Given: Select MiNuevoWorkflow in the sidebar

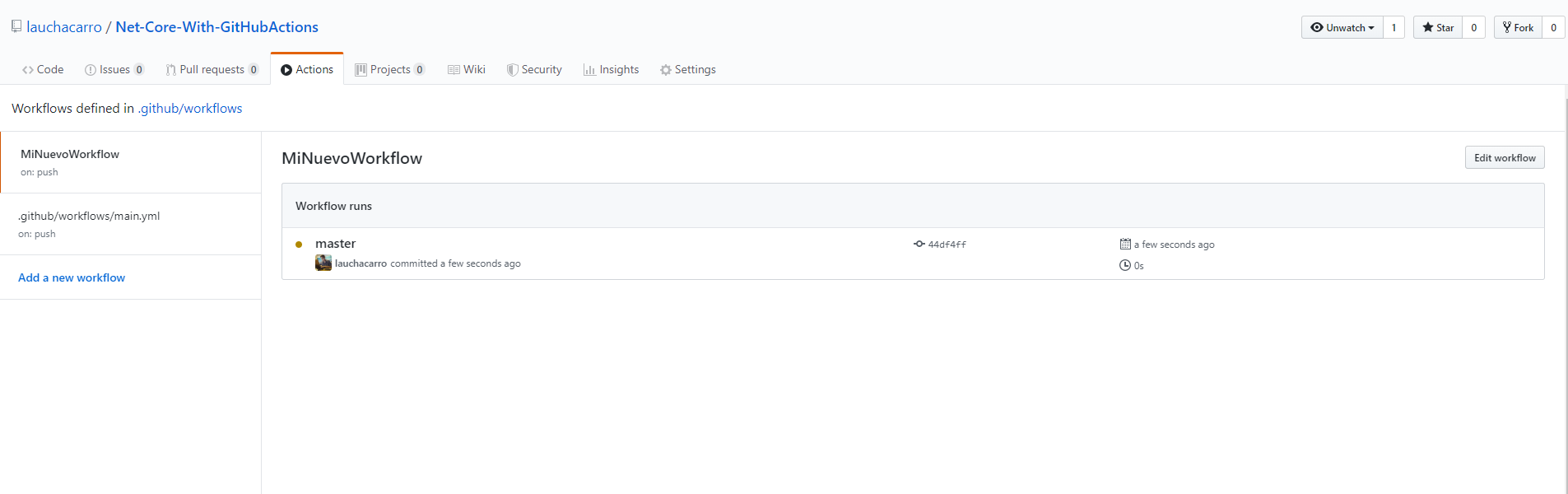Looking at the screenshot, I should (x=131, y=162).
